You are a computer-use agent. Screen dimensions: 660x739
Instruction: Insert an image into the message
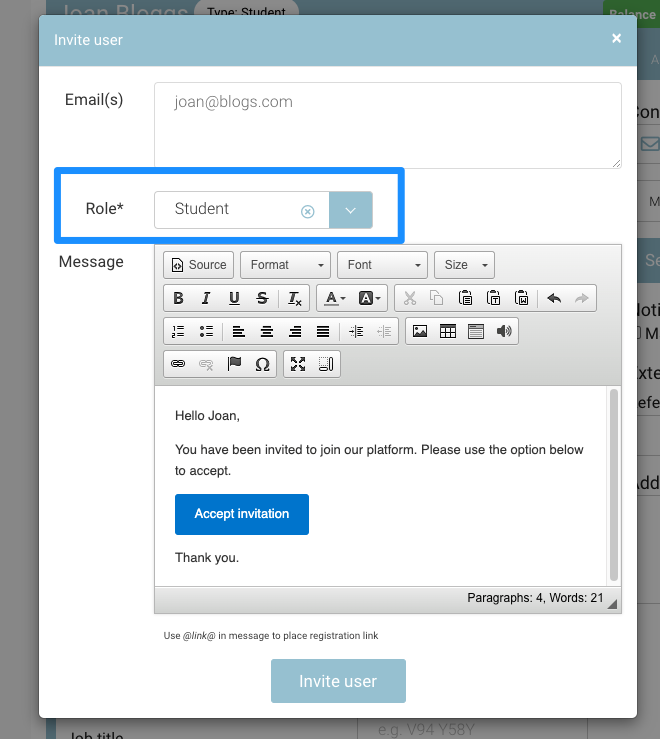point(420,331)
